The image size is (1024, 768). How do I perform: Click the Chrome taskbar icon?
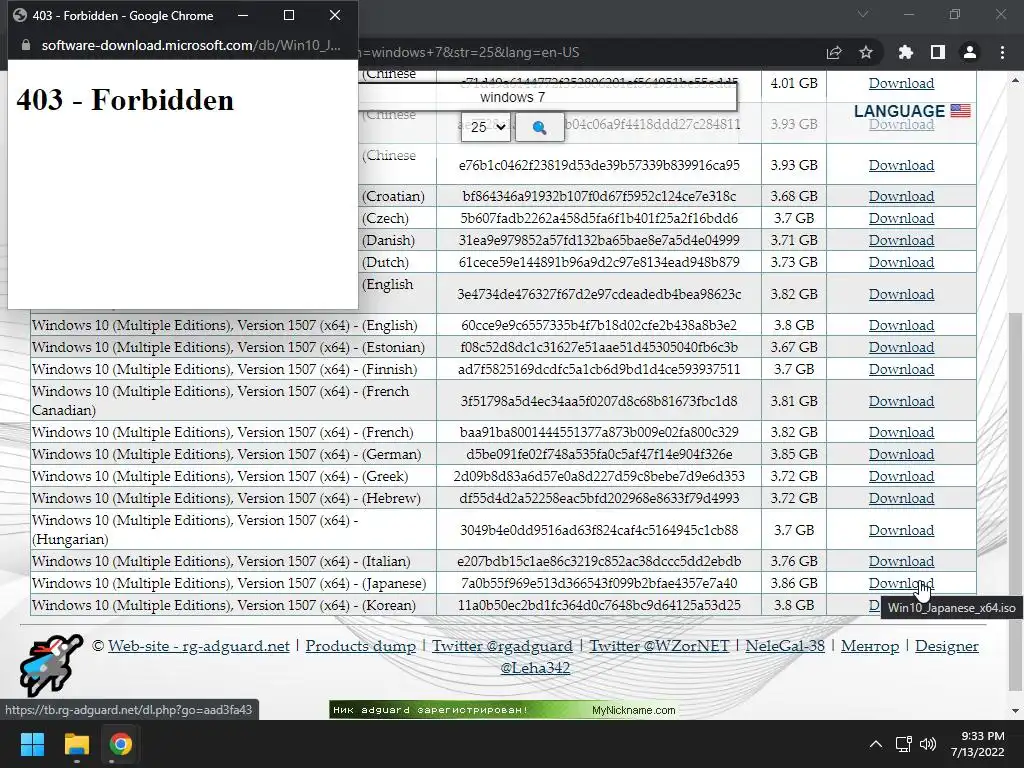point(120,744)
